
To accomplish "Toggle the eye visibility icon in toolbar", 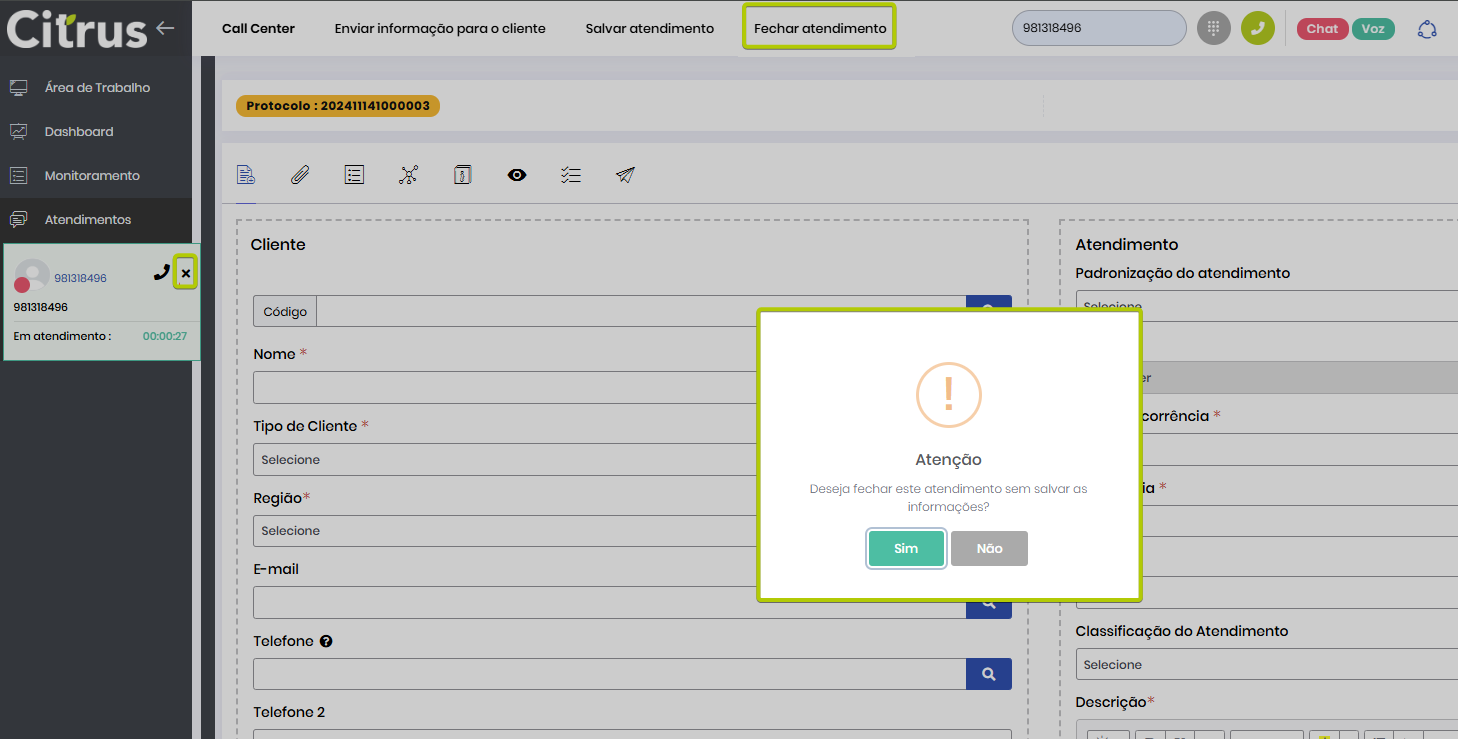I will [516, 175].
